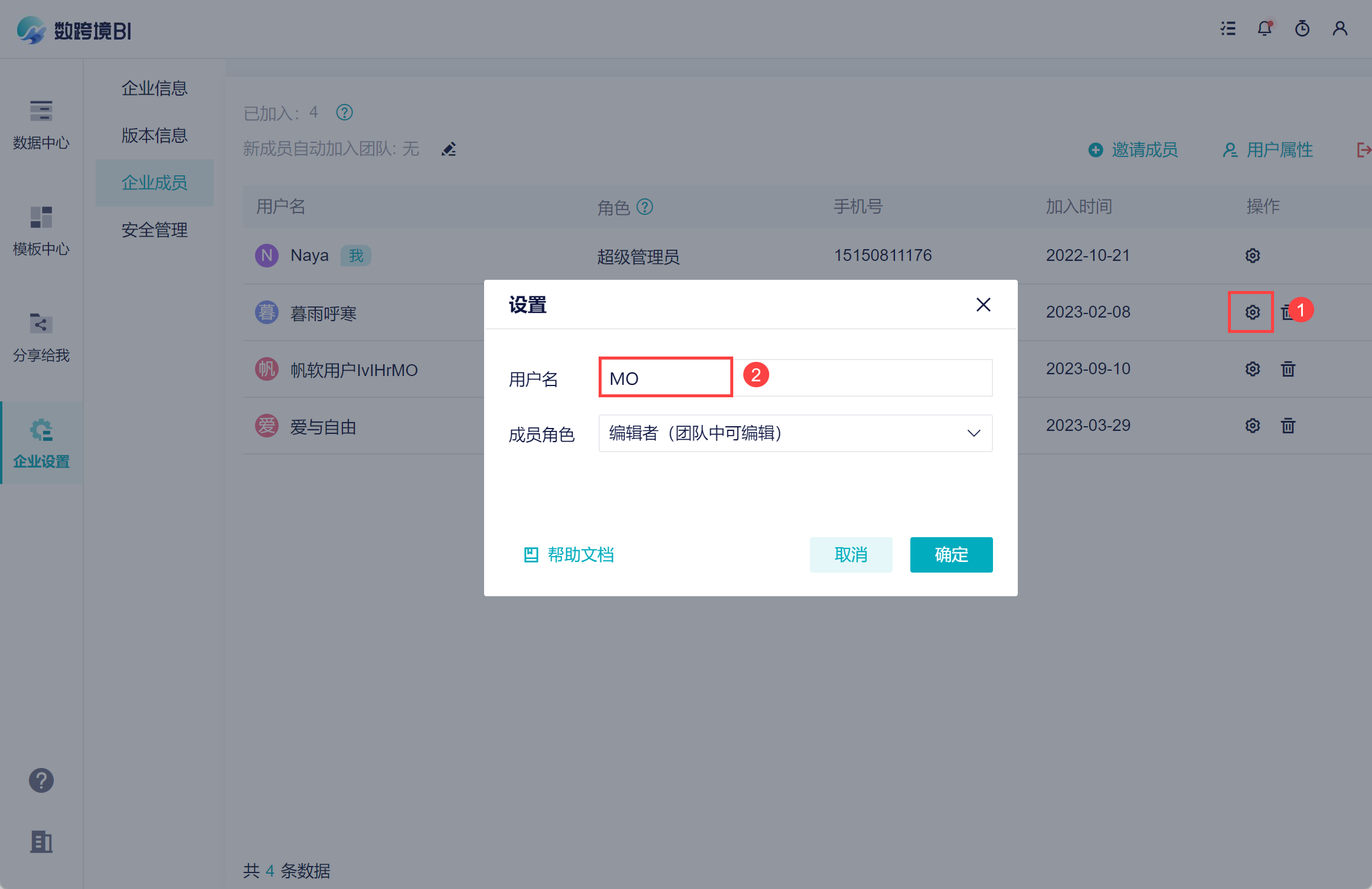The width and height of the screenshot is (1372, 889).
Task: Click the help question mark at sidebar bottom
Action: click(41, 780)
